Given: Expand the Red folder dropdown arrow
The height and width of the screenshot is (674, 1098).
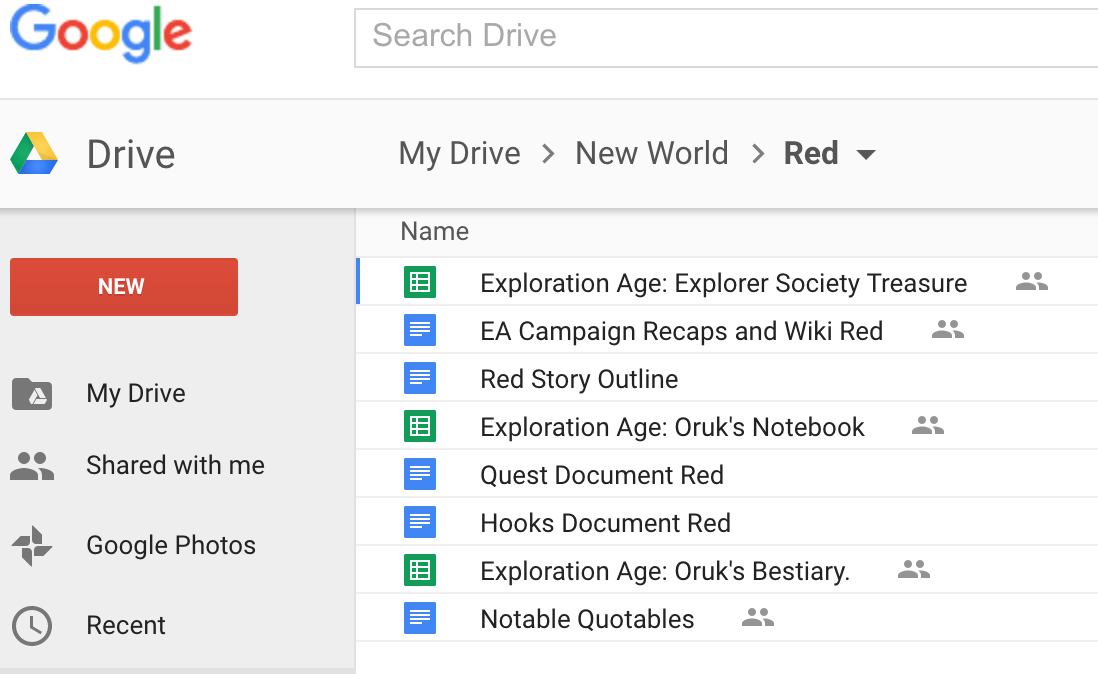Looking at the screenshot, I should [866, 155].
